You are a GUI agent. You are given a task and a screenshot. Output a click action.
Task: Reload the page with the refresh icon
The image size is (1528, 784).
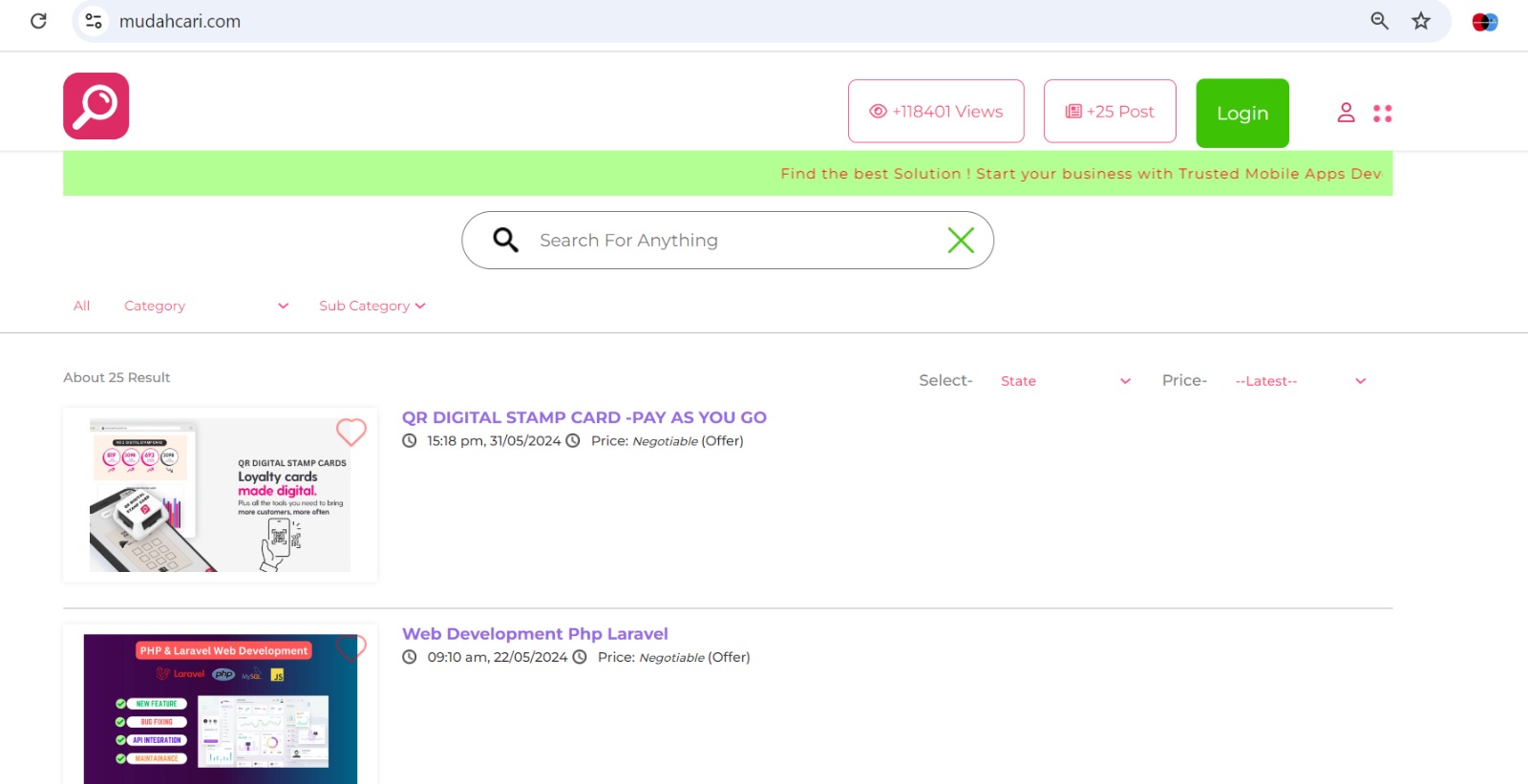coord(38,21)
